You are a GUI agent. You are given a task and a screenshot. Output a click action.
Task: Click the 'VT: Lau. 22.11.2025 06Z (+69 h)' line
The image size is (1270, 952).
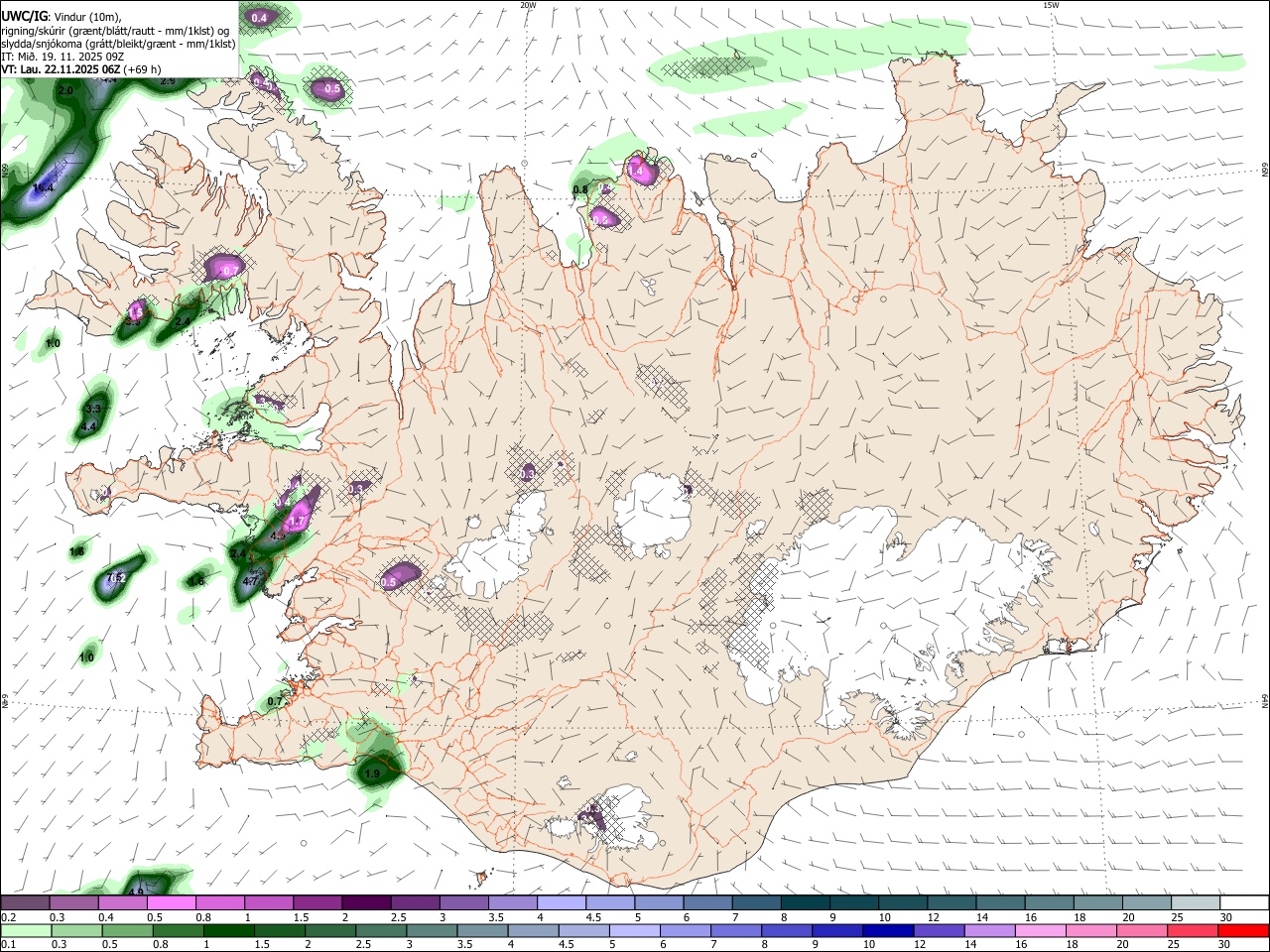(81, 69)
